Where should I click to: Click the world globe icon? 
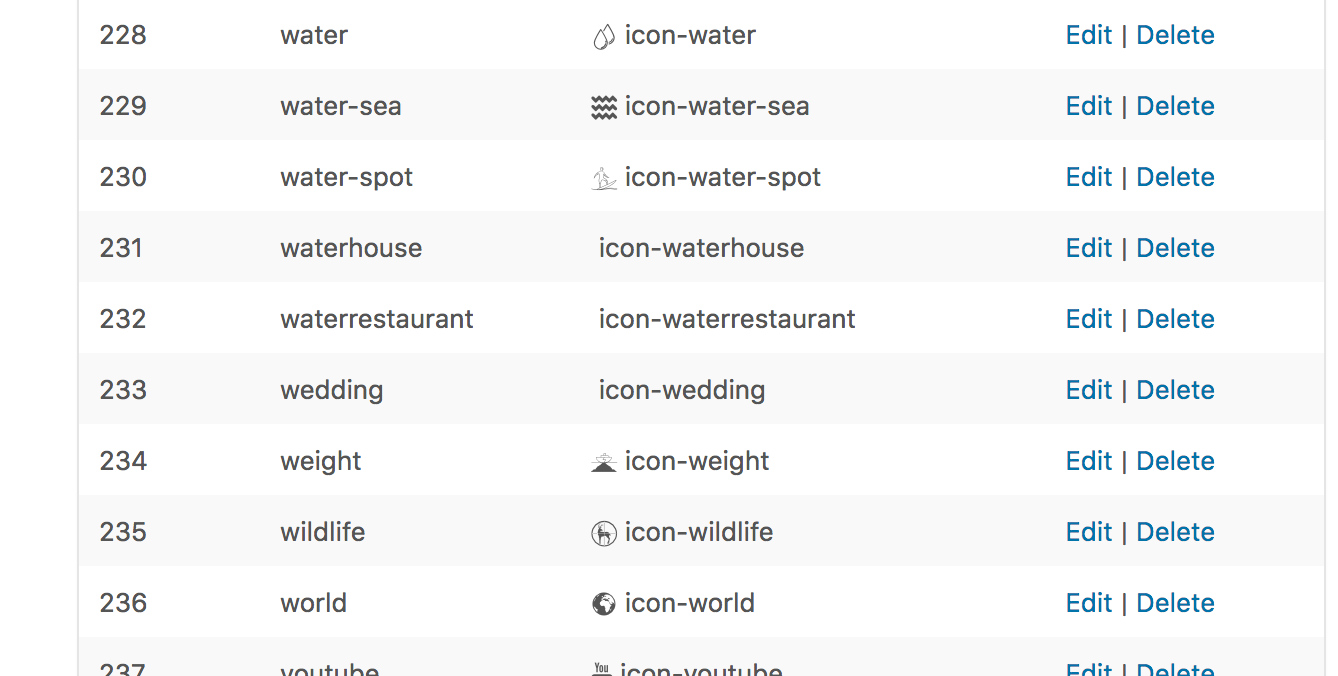click(603, 604)
